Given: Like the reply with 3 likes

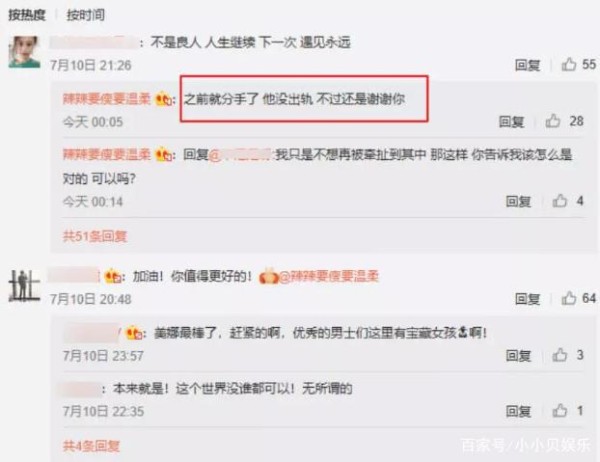Looking at the screenshot, I should (559, 355).
